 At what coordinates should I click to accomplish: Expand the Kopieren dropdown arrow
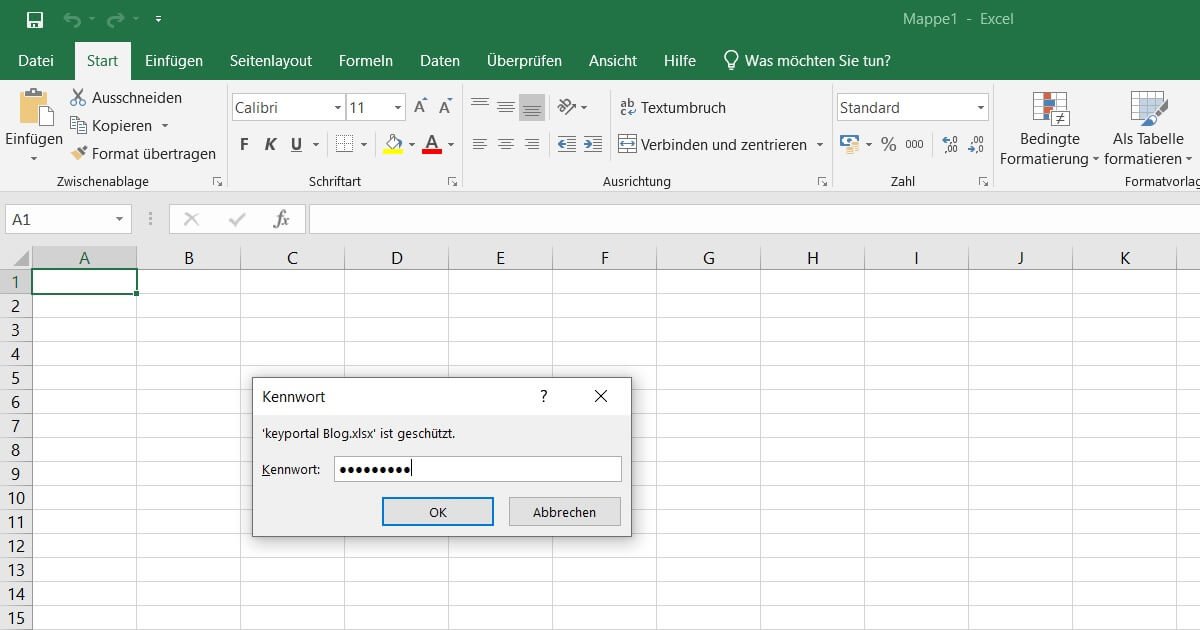tap(165, 126)
